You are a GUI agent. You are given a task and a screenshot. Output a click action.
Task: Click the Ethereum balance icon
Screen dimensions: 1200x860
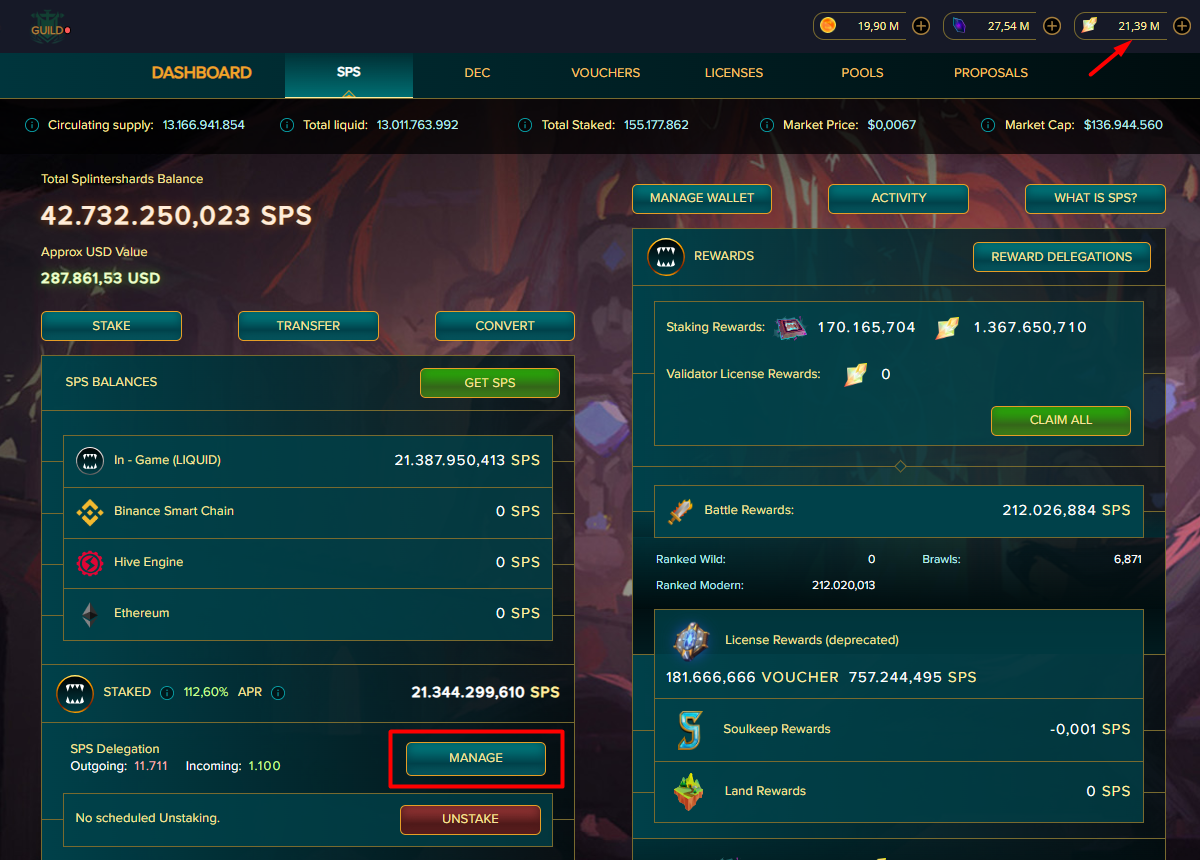click(90, 614)
